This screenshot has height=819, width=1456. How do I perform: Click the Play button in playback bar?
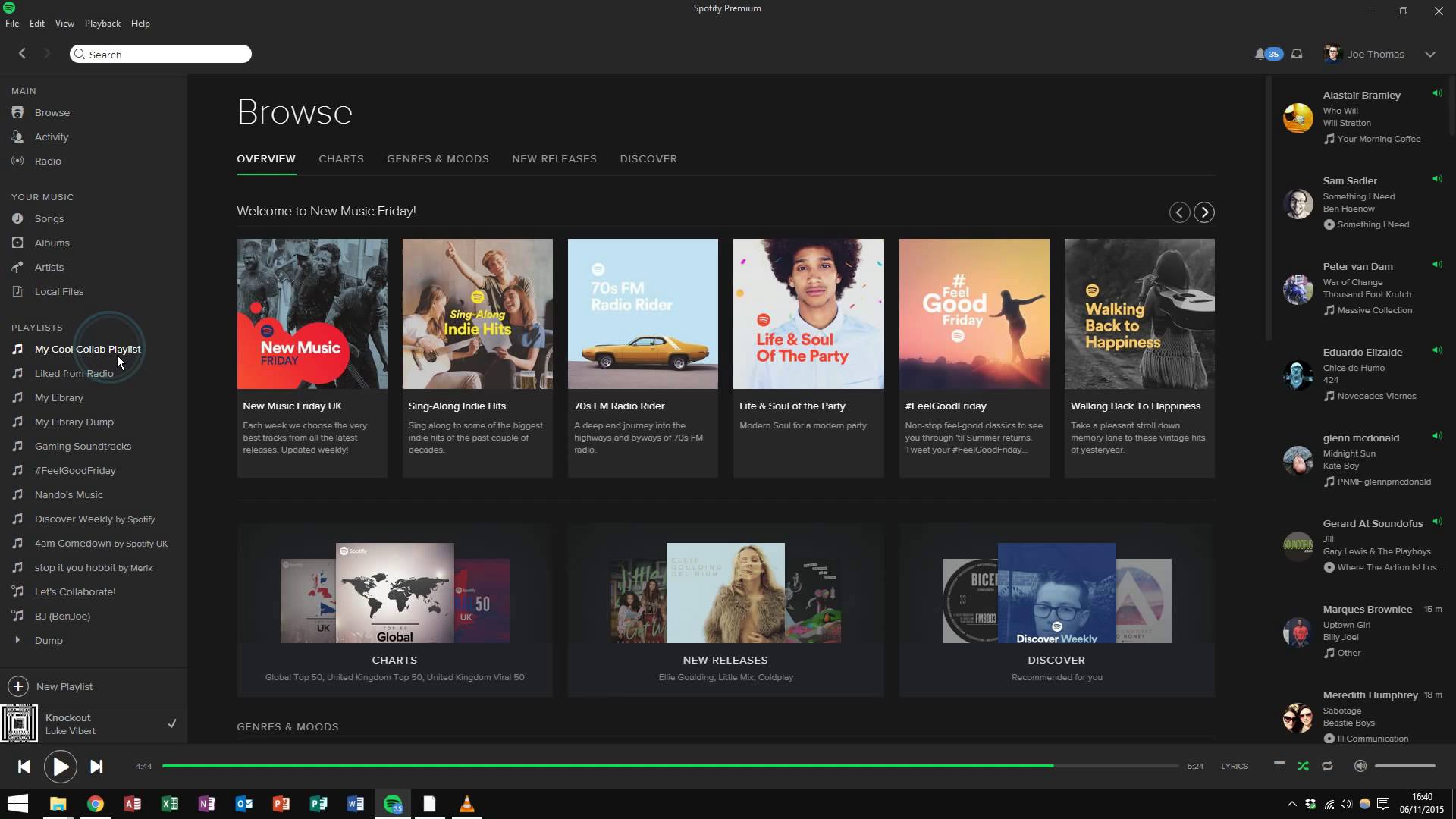[x=60, y=767]
